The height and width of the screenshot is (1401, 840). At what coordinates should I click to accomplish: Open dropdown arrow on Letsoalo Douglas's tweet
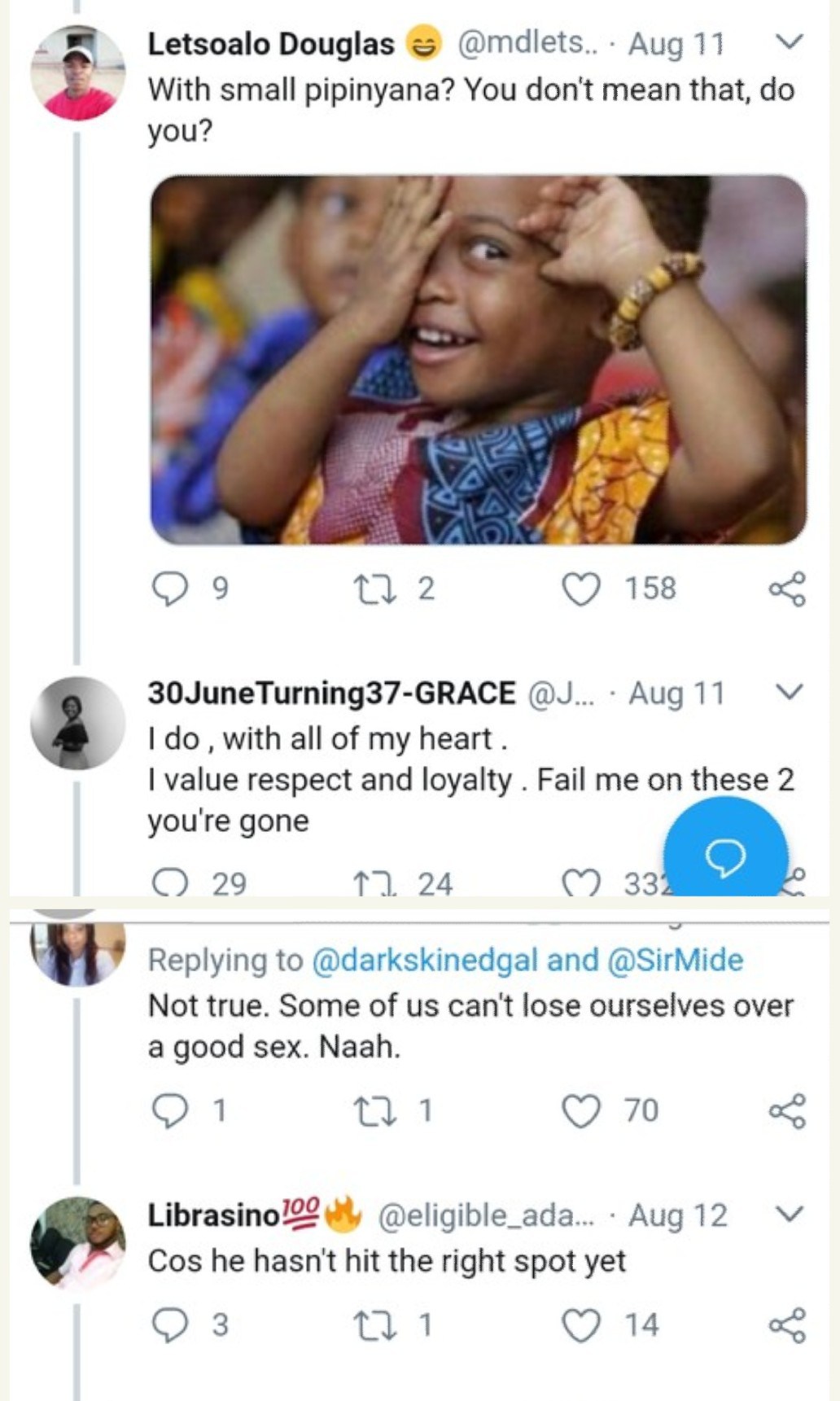[789, 42]
